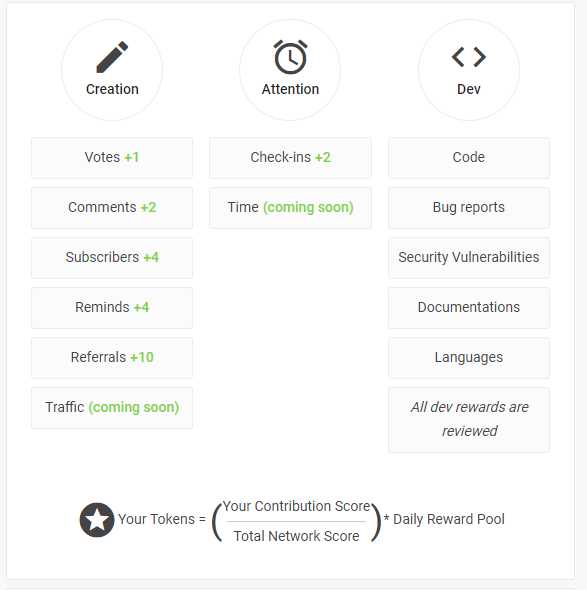Select the Referrals +10 box
Image resolution: width=587 pixels, height=590 pixels.
click(112, 358)
